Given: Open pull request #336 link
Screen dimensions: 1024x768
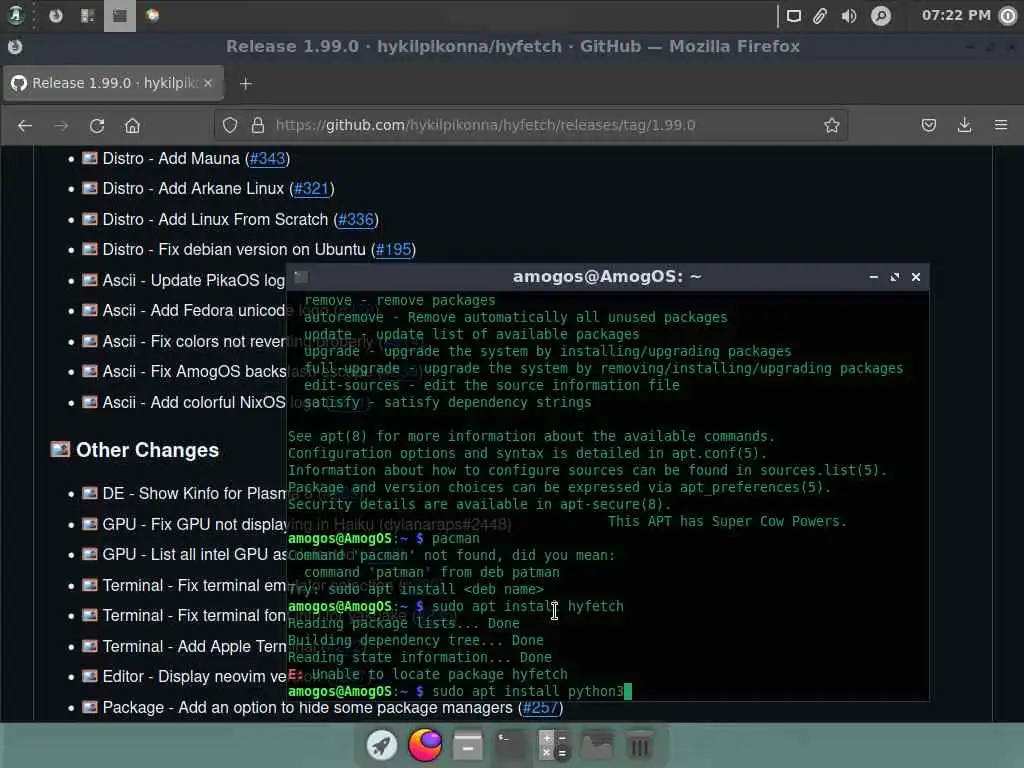Looking at the screenshot, I should pyautogui.click(x=356, y=219).
